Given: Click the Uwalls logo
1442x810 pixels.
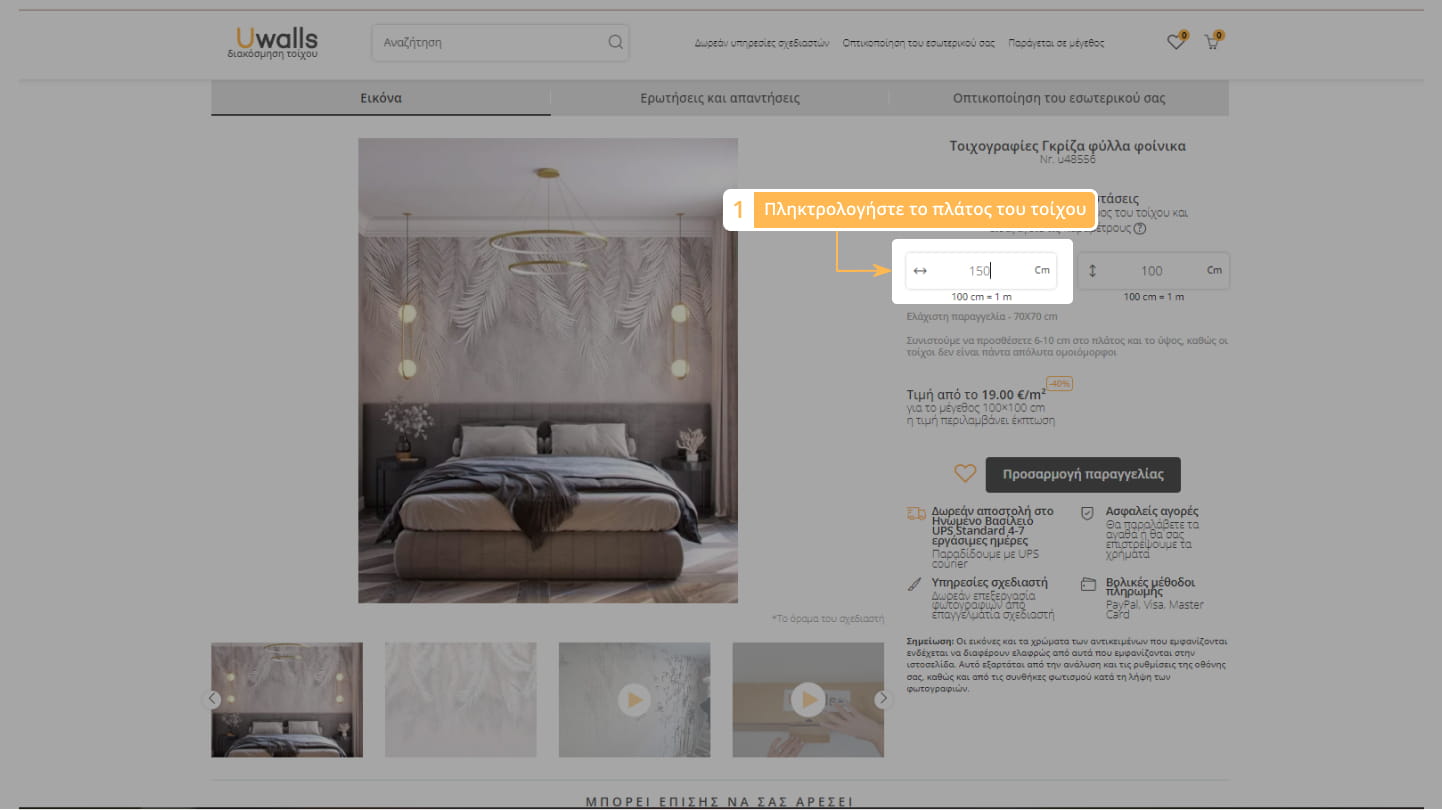Looking at the screenshot, I should click(272, 42).
